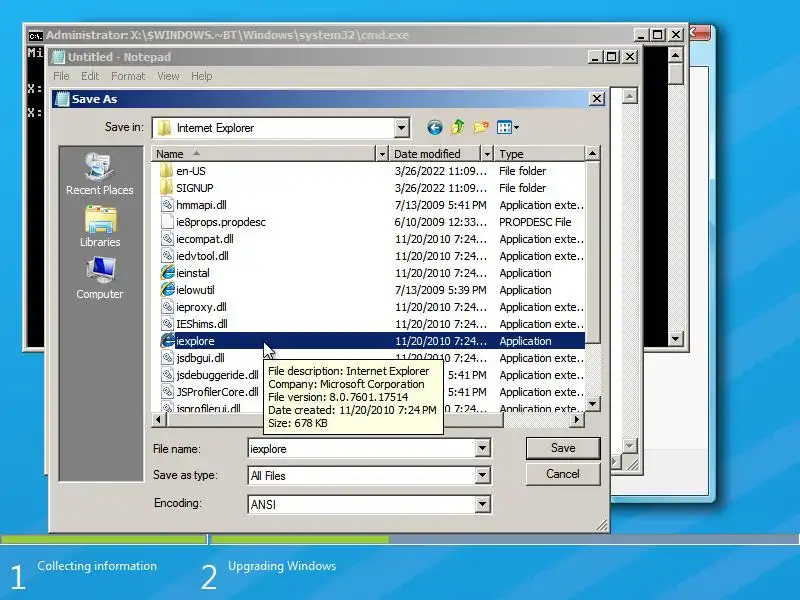This screenshot has height=600, width=800.
Task: Open the Name column filter dropdown
Action: [x=382, y=154]
